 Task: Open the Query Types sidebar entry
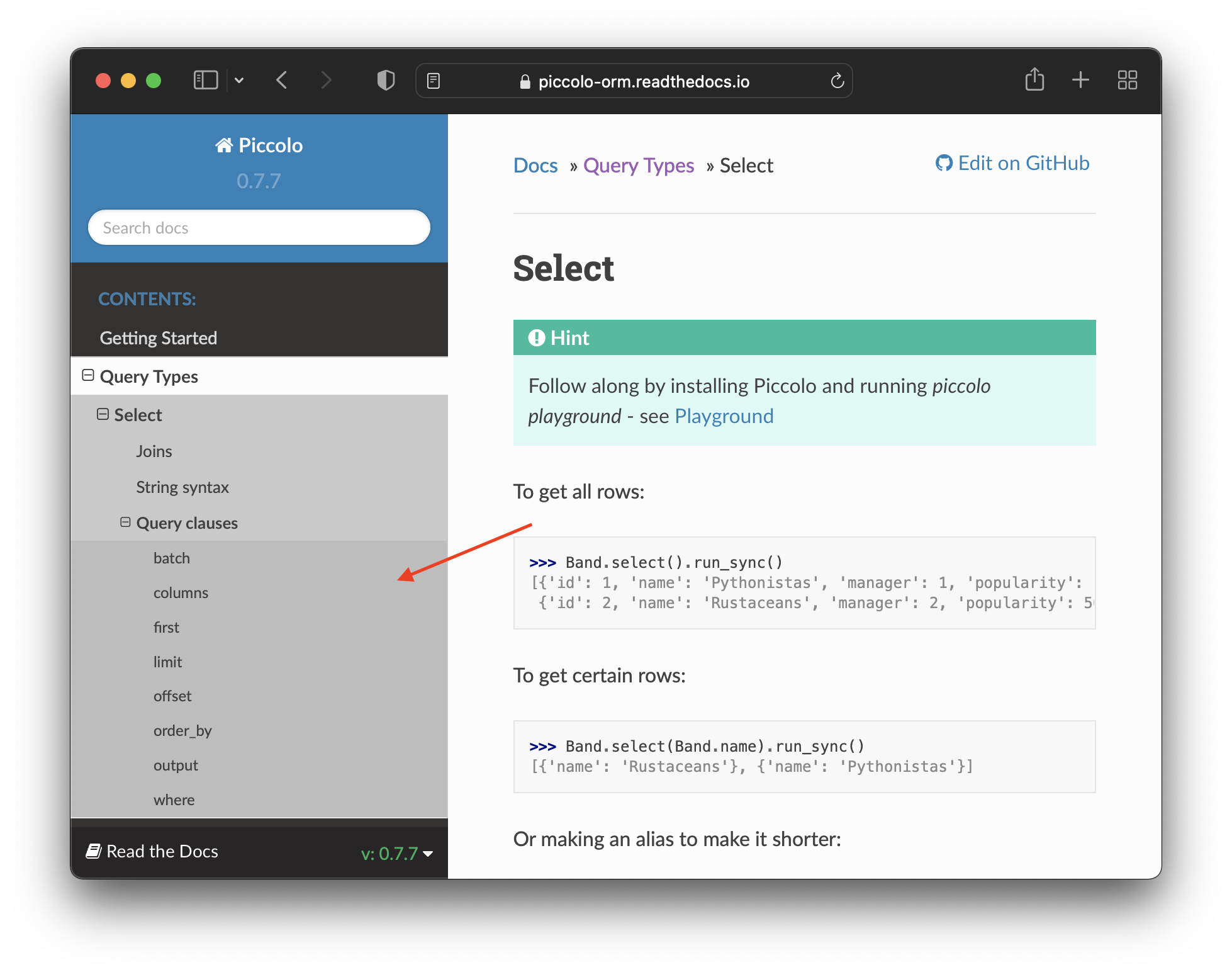coord(149,376)
